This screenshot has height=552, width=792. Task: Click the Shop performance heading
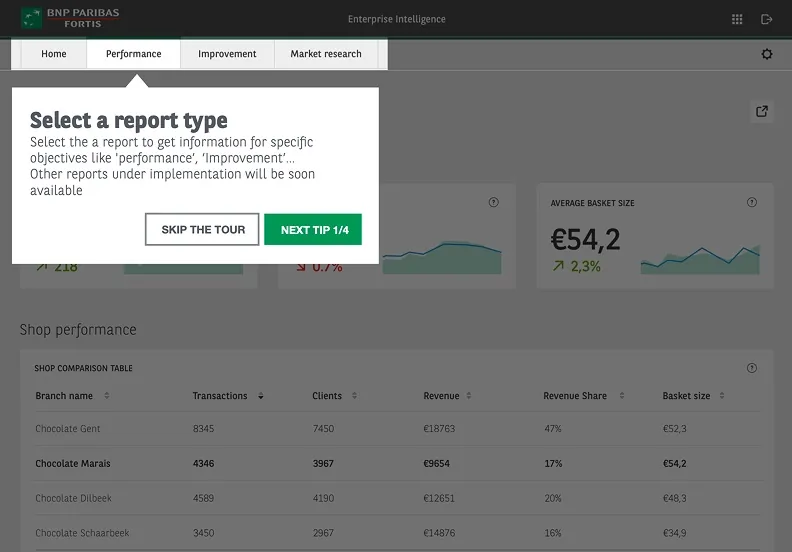coord(78,330)
